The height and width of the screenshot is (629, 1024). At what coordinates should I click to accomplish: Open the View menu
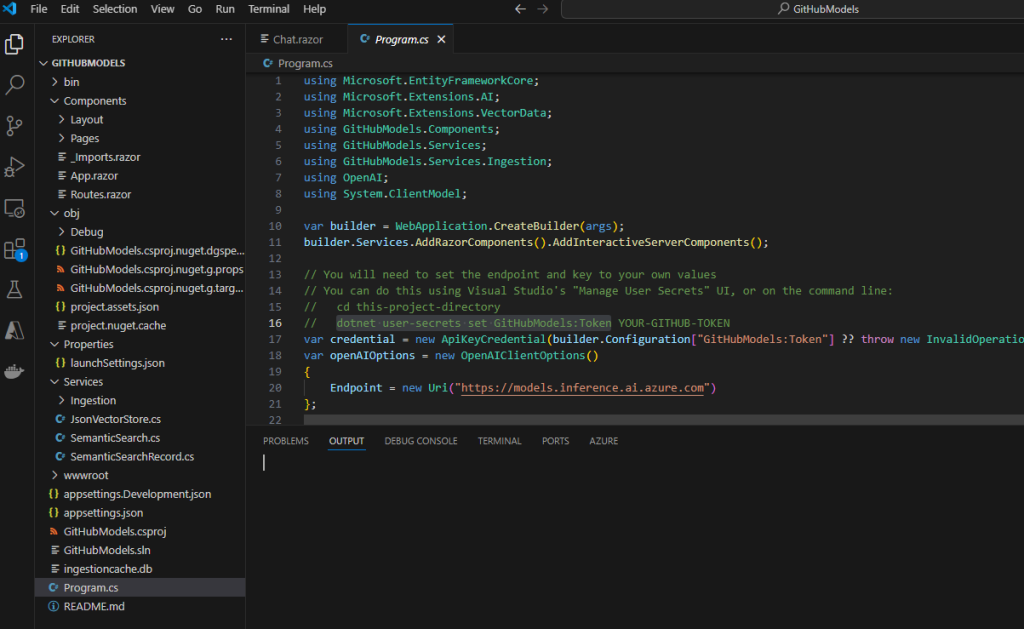[163, 9]
